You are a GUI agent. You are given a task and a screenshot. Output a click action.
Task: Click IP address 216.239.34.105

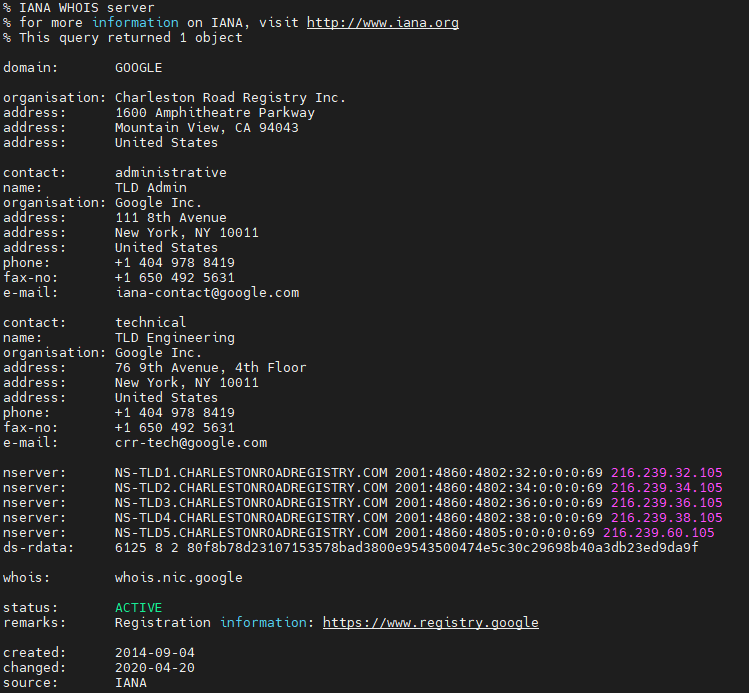[x=667, y=488]
